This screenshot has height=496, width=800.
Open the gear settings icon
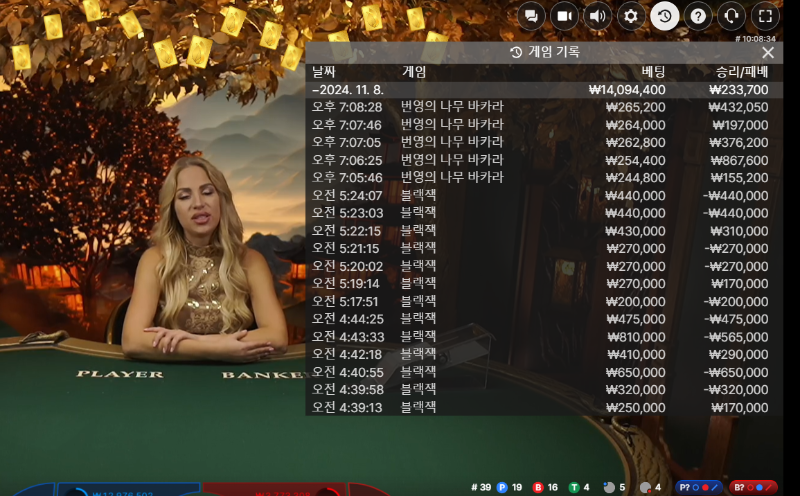(x=631, y=16)
